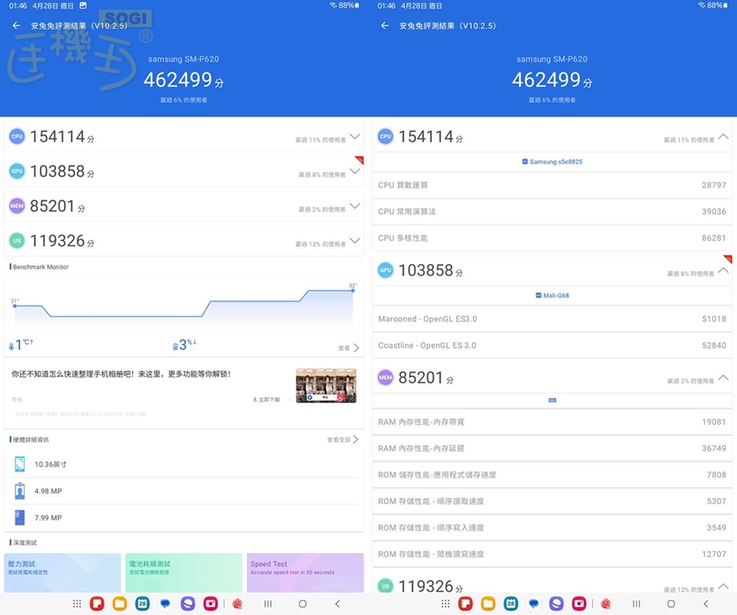Expand the CPU 154114 score on left screen
737x615 pixels.
click(355, 137)
